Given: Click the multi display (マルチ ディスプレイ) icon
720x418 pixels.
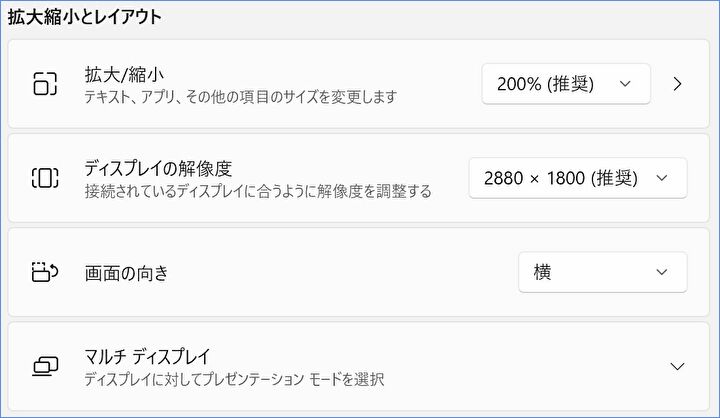Looking at the screenshot, I should click(x=46, y=366).
